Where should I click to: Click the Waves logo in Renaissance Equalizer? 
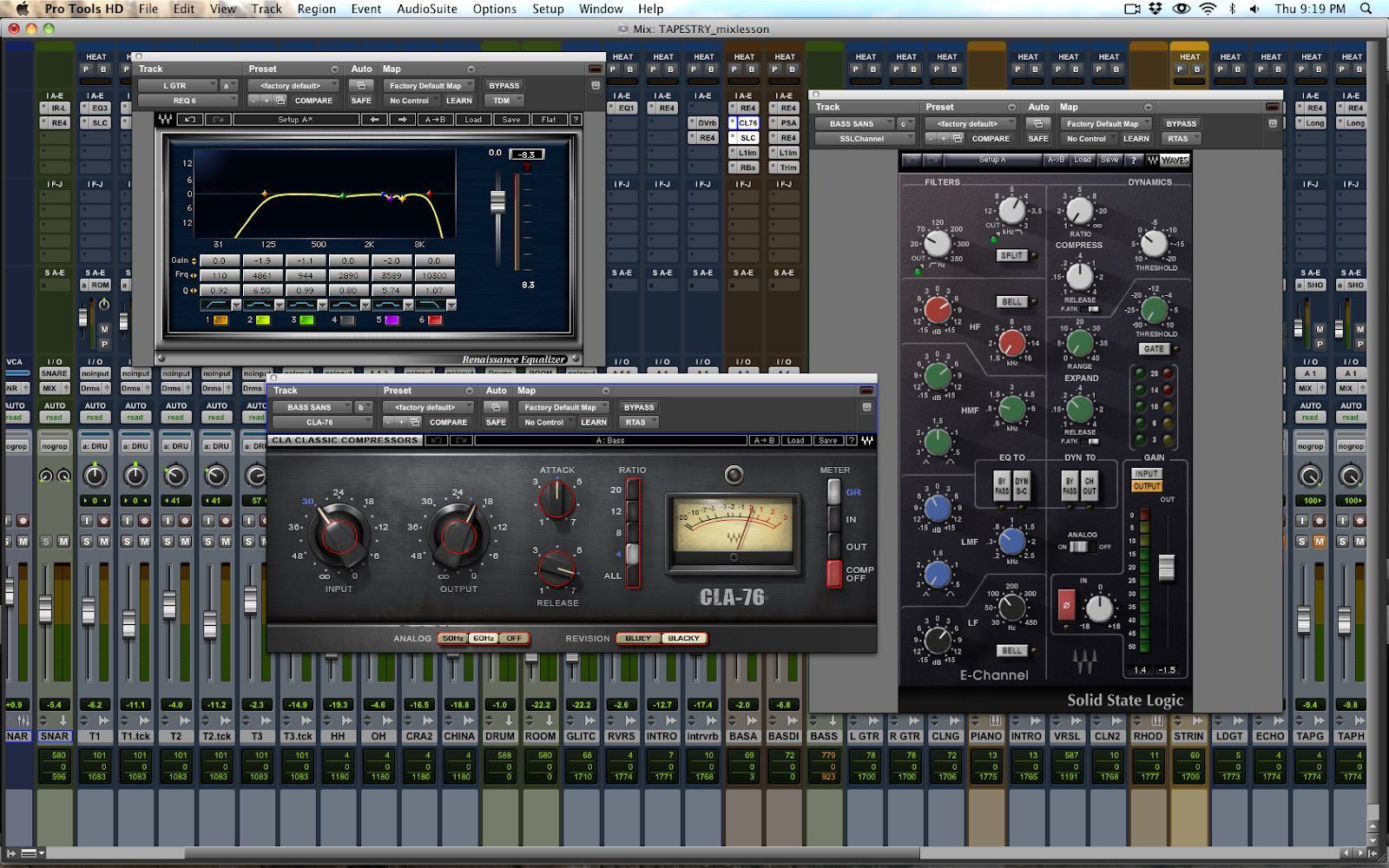(165, 120)
